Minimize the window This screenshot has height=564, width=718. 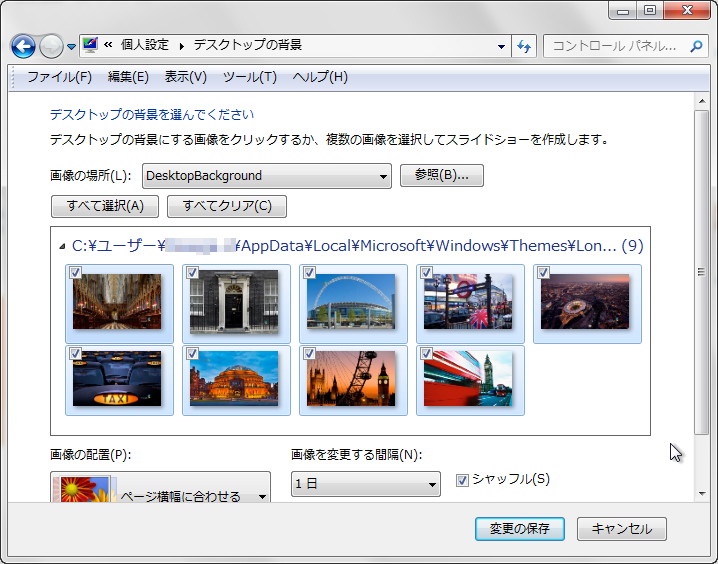623,11
